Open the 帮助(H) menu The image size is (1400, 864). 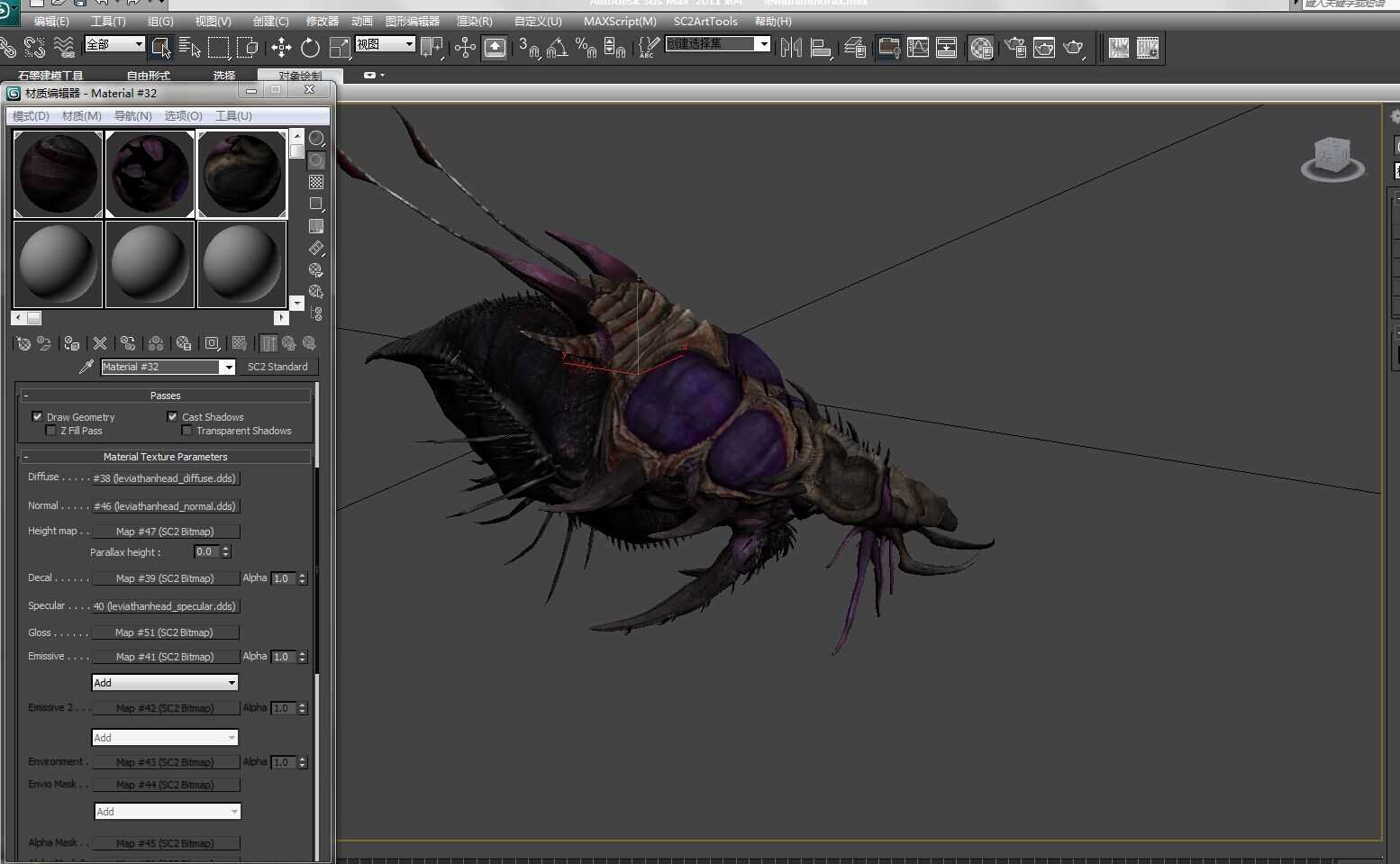point(773,21)
